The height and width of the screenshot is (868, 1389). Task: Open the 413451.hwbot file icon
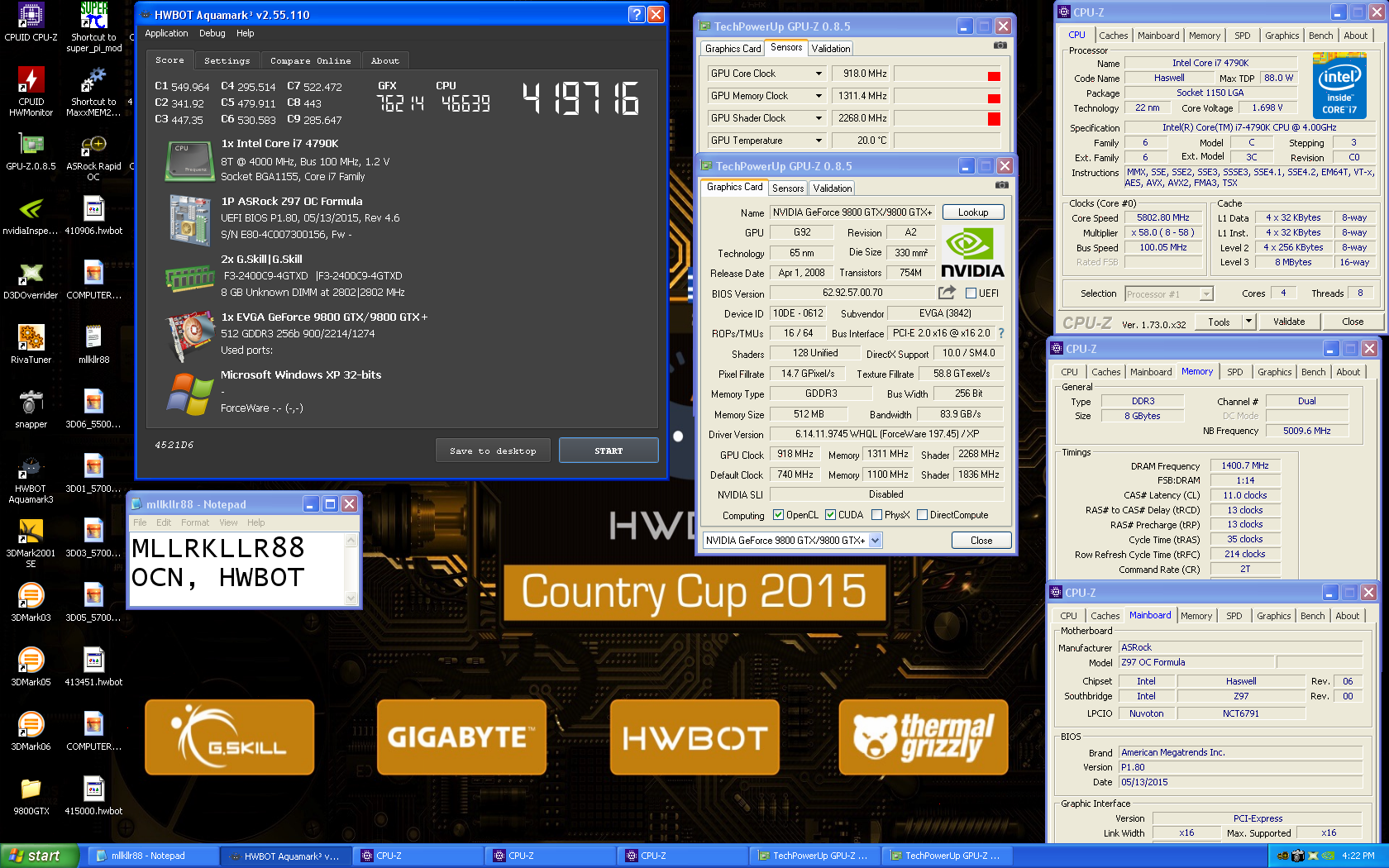tap(93, 667)
